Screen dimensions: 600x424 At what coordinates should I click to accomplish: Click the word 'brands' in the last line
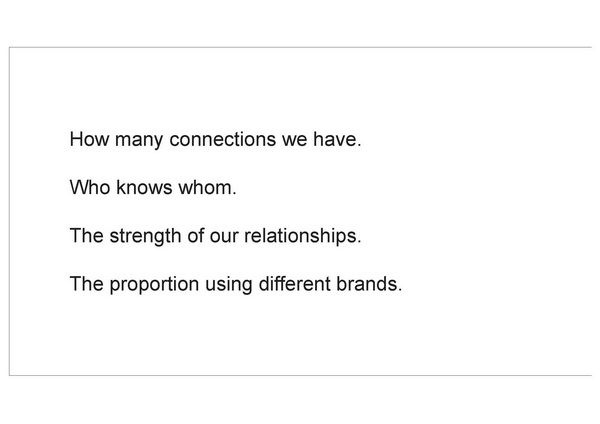367,284
